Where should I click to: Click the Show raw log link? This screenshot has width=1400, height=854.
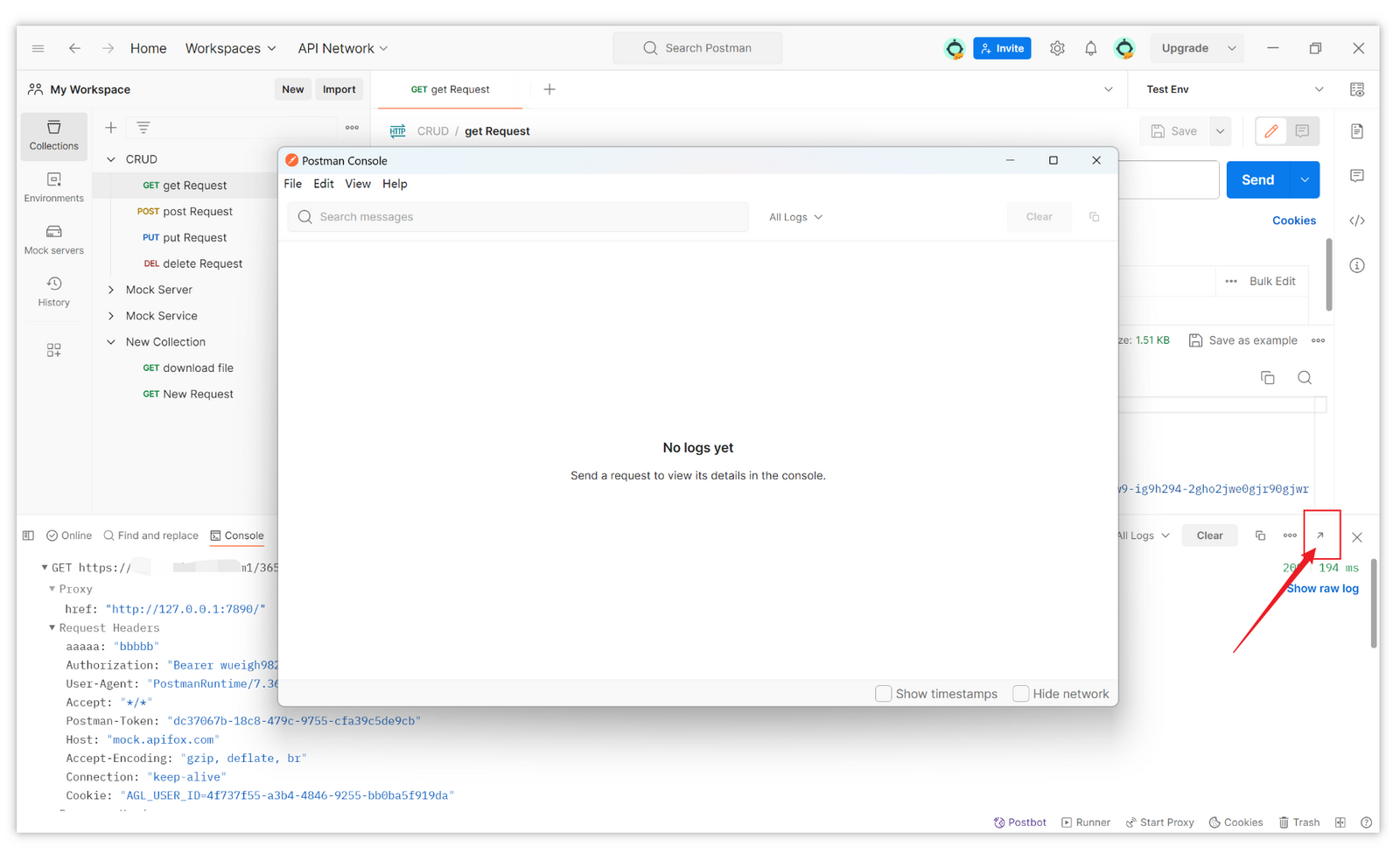click(x=1322, y=589)
